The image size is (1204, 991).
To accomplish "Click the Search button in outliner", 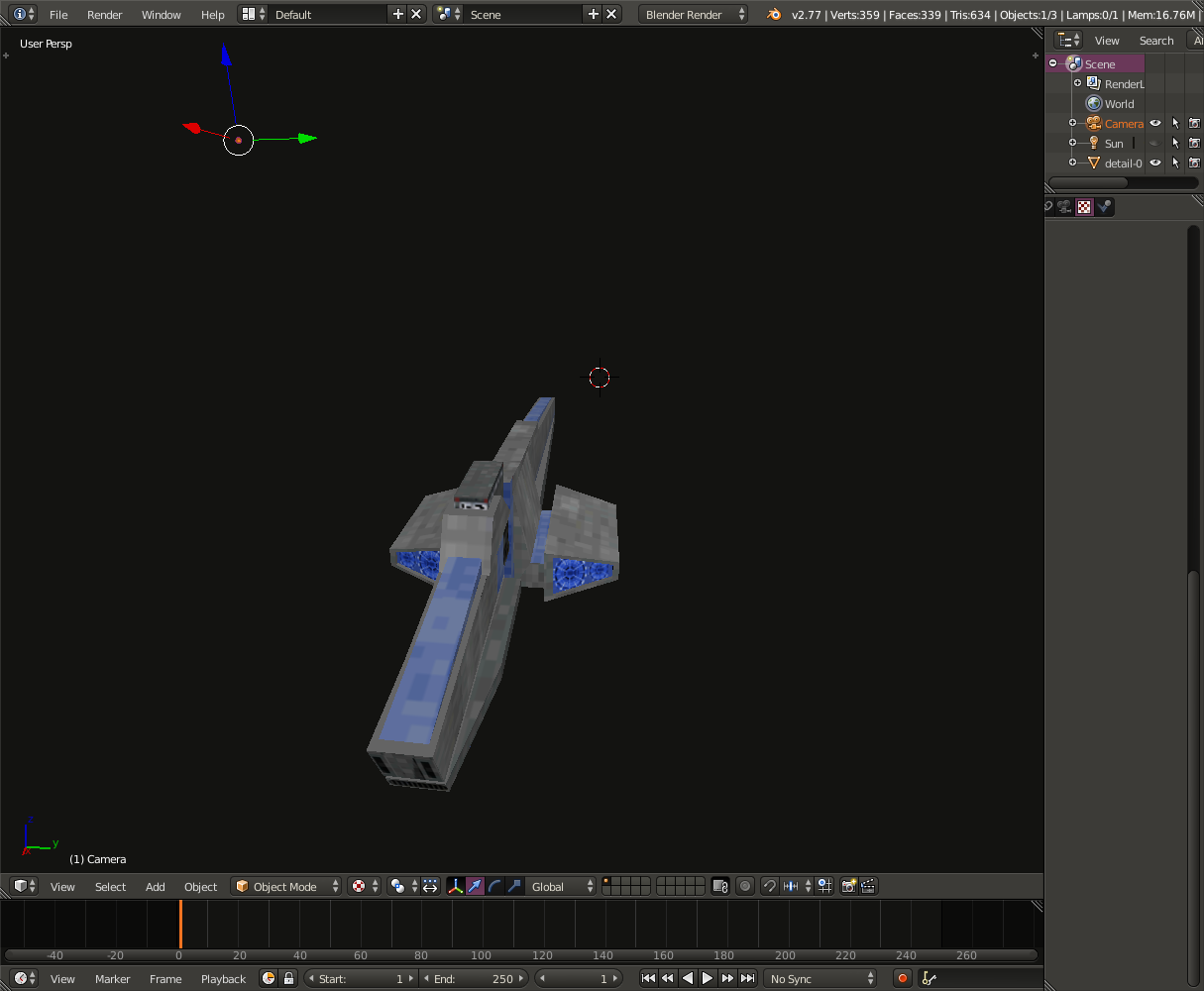I will [x=1155, y=41].
